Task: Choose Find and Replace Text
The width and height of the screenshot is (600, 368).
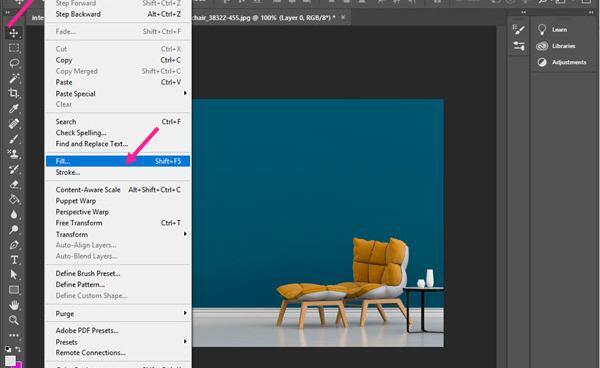Action: 118,144
